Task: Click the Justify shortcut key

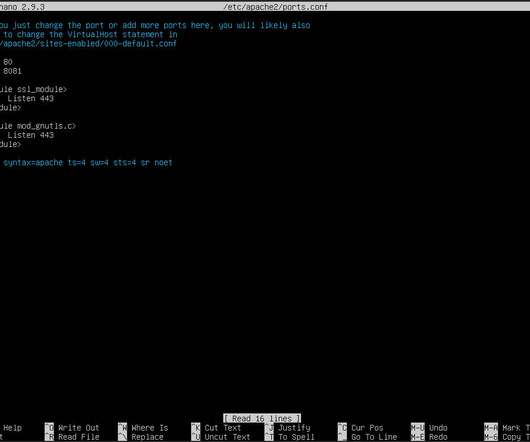Action: pyautogui.click(x=269, y=428)
